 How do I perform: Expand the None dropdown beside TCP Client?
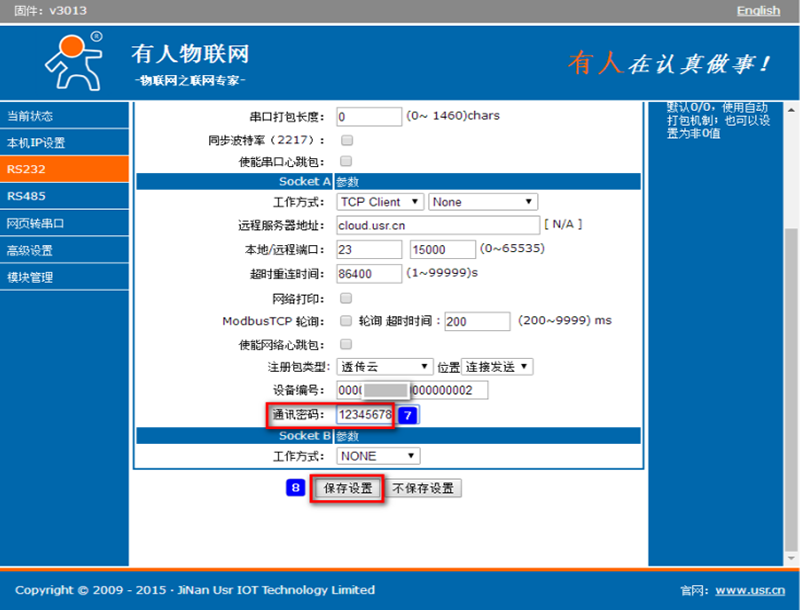click(483, 202)
